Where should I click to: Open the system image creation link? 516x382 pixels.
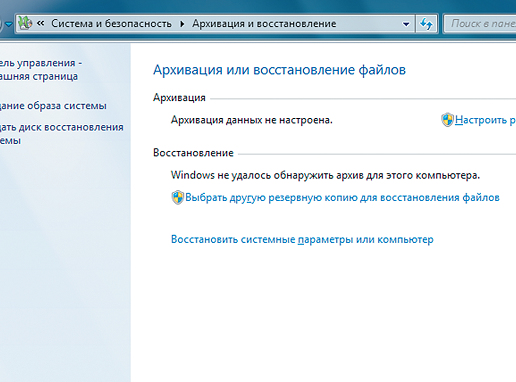point(53,106)
